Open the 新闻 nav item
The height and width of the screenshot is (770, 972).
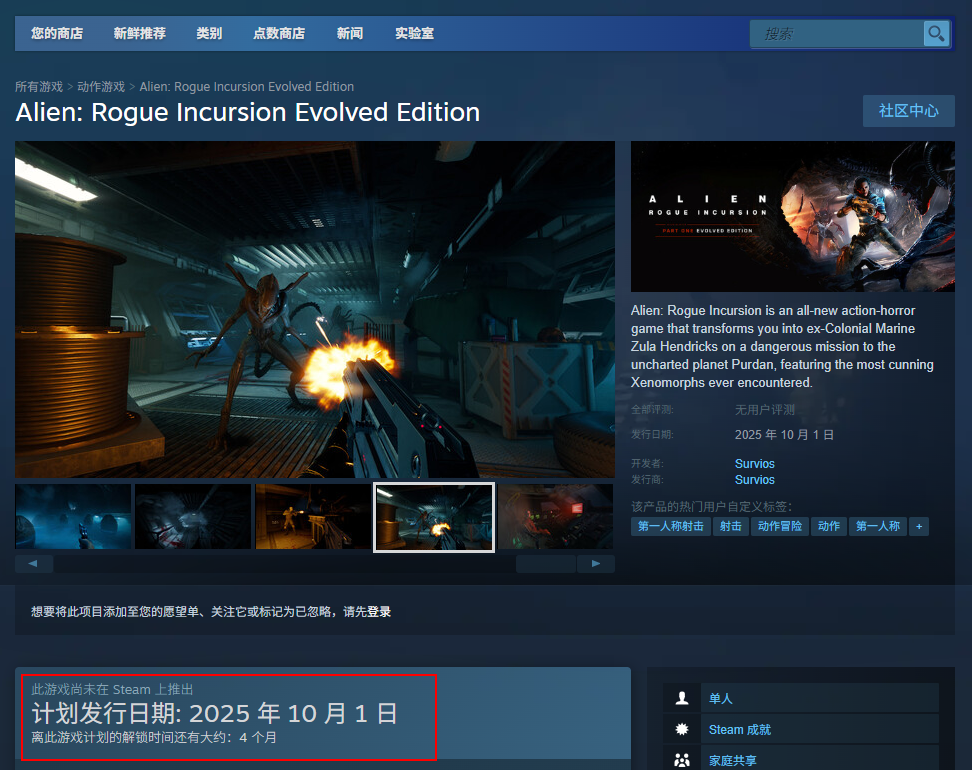pos(350,33)
